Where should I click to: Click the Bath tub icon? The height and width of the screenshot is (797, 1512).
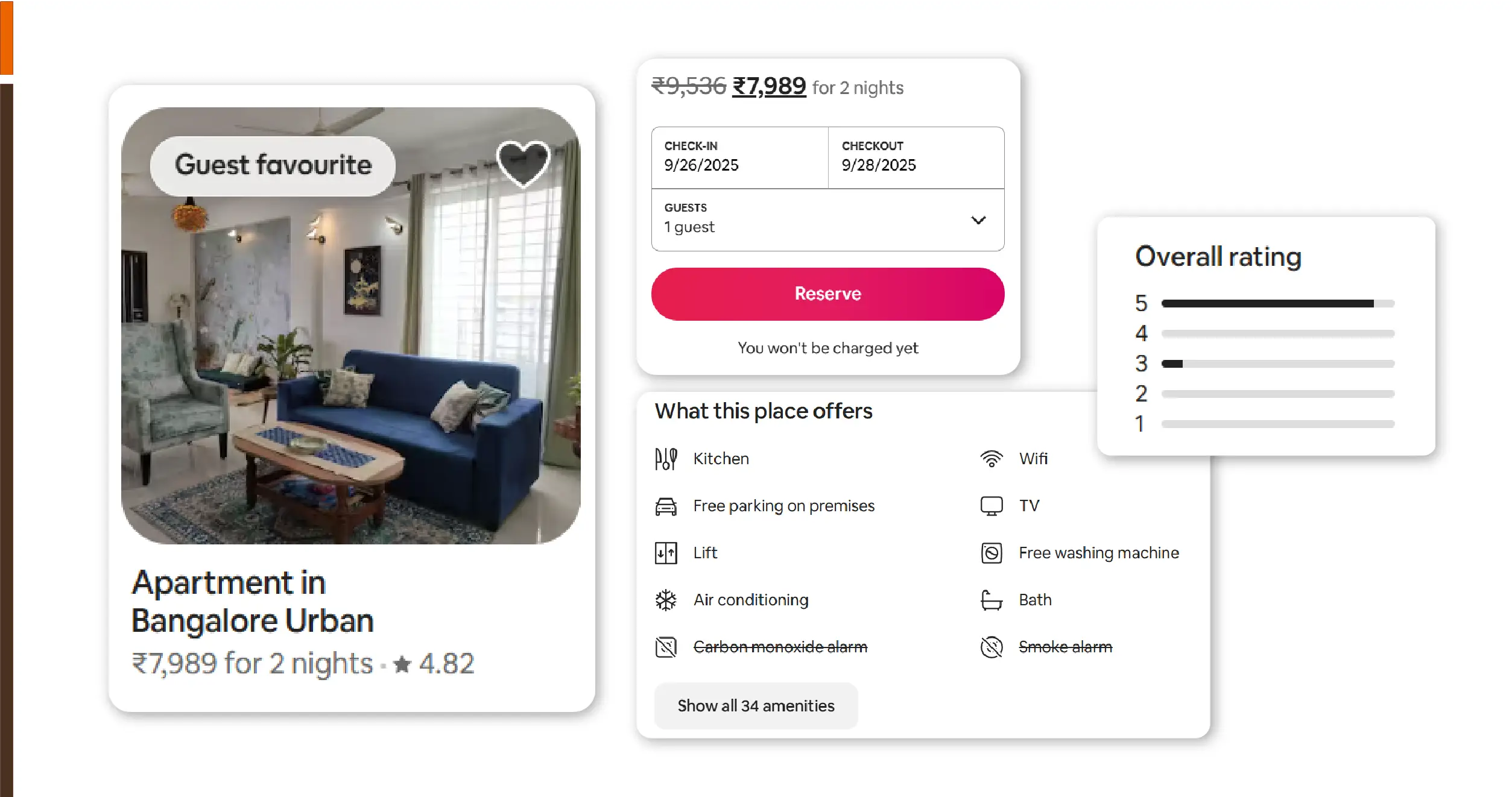(x=991, y=600)
